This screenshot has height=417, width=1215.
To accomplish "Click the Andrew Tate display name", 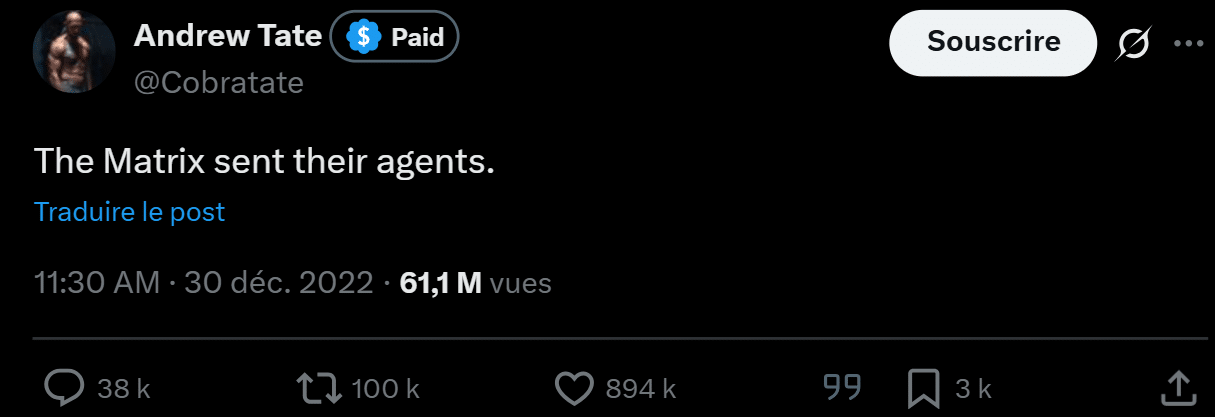I will [x=228, y=38].
